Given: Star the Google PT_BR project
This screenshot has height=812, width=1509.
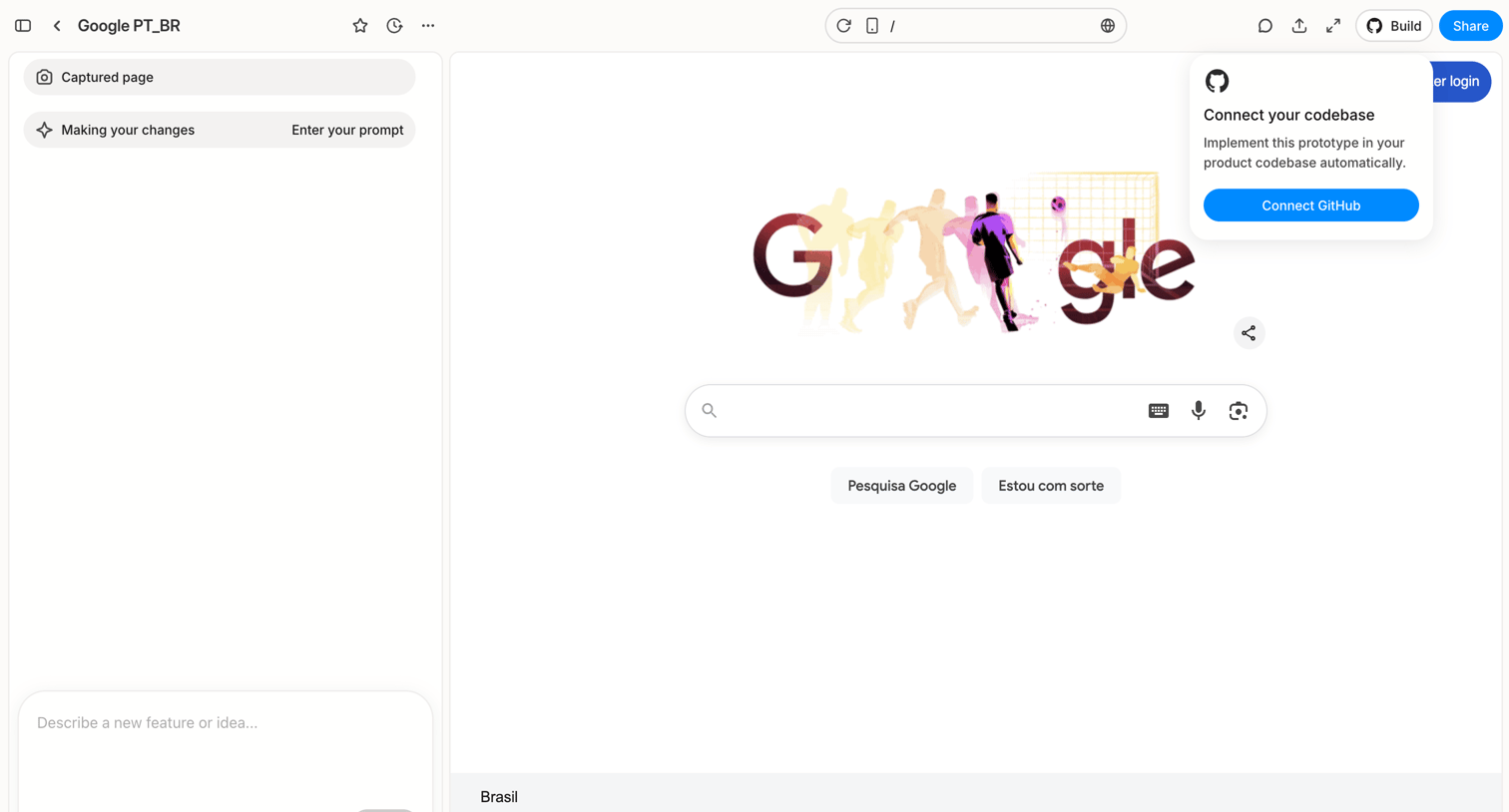Looking at the screenshot, I should [x=360, y=26].
